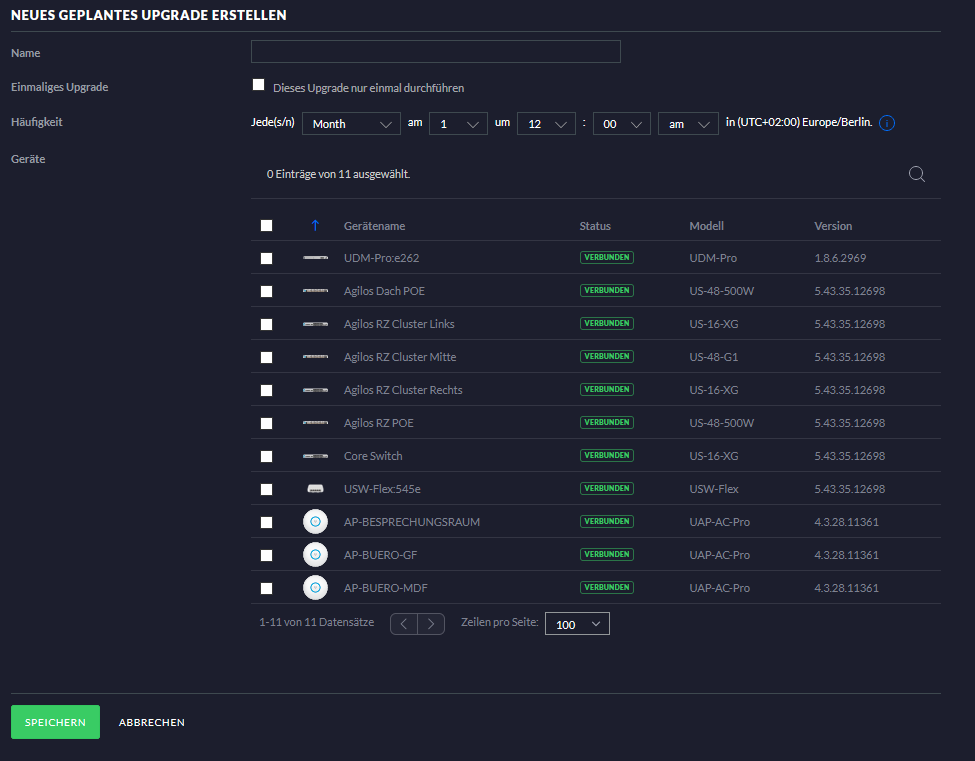Click the device name 'Core Switch'
The image size is (975, 761).
pyautogui.click(x=373, y=456)
